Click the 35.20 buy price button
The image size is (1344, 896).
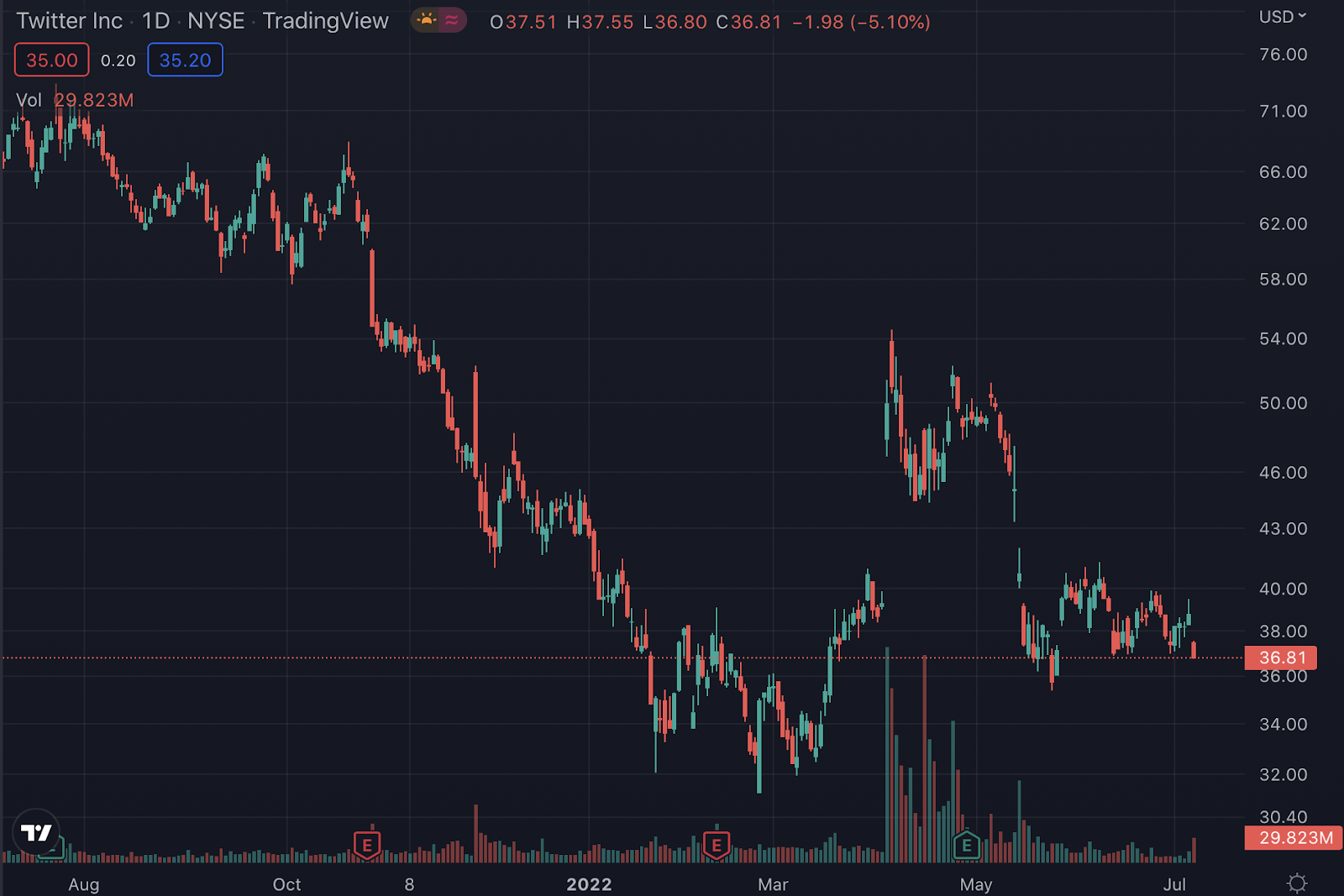[185, 60]
